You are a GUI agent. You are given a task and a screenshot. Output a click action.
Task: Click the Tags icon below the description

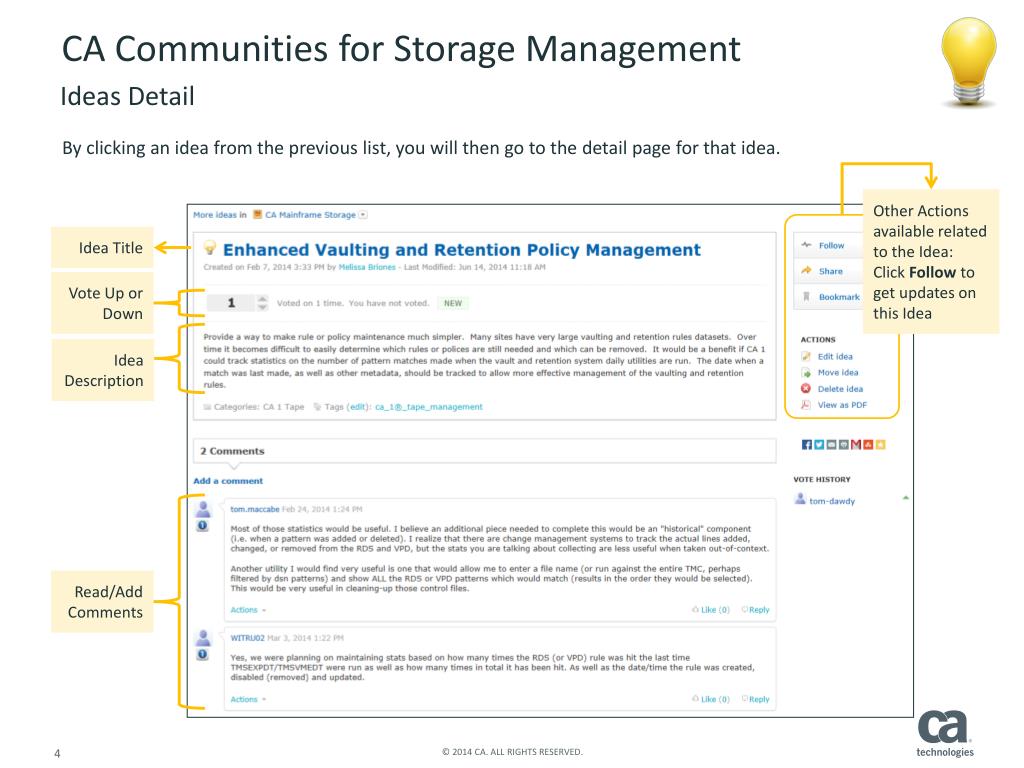pos(317,406)
